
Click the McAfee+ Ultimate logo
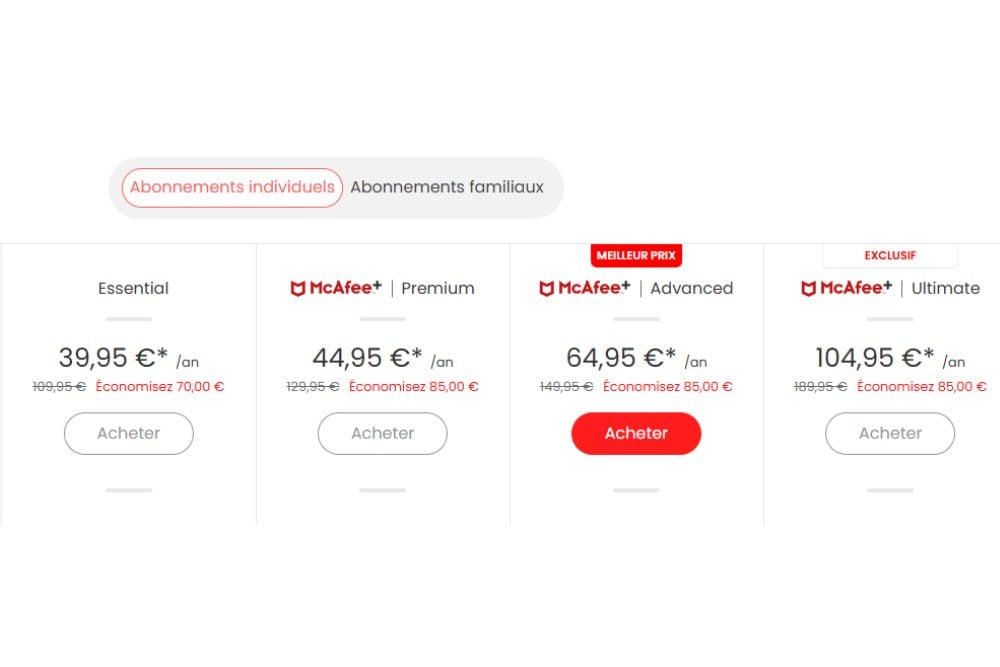[x=845, y=288]
